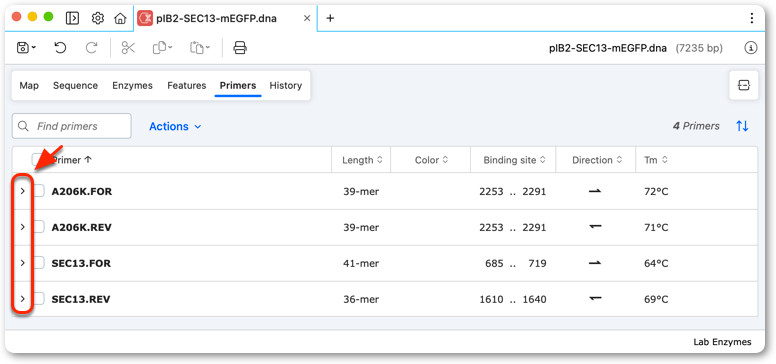Expand the SEC13.FOR primer row
This screenshot has height=364, width=776.
(x=22, y=263)
